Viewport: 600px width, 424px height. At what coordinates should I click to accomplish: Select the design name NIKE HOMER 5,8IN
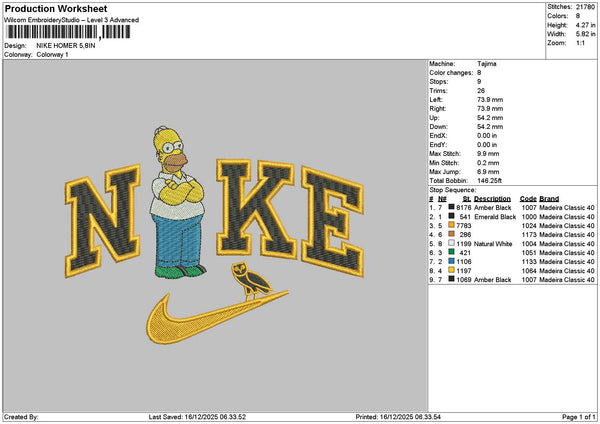point(66,46)
